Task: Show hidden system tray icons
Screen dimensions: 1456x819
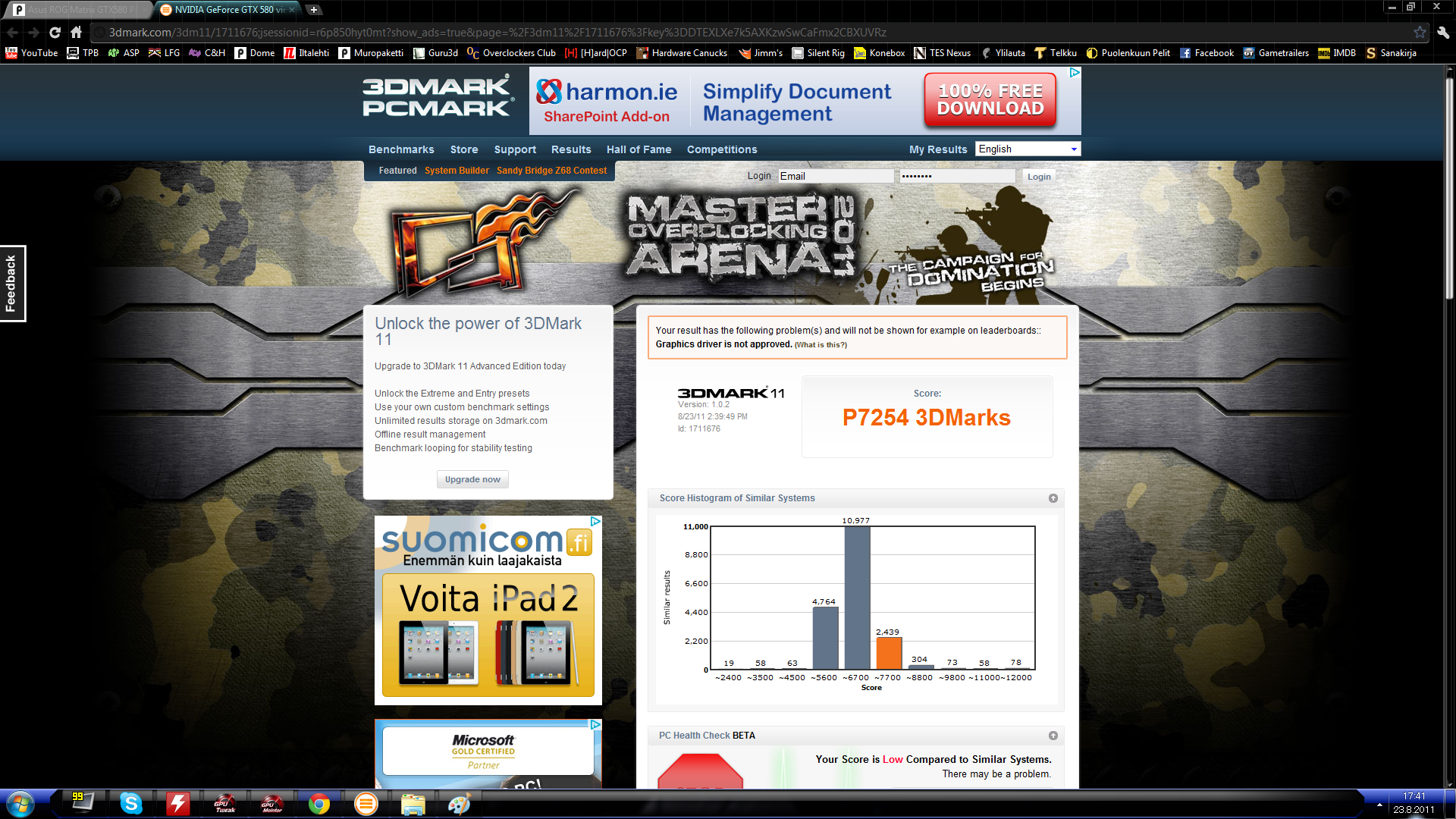Action: click(x=1379, y=804)
